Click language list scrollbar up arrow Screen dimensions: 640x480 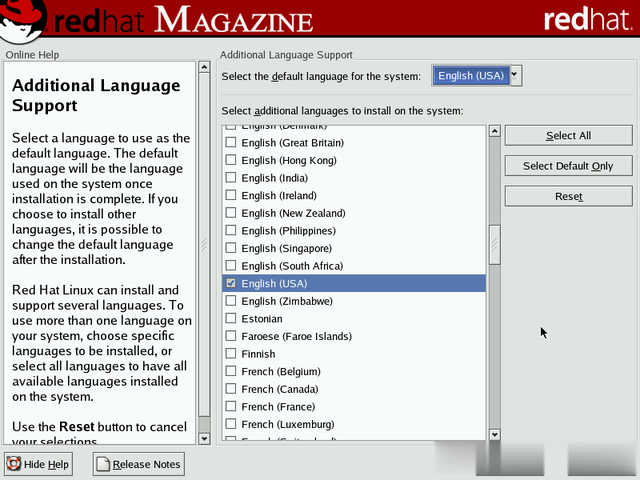(x=495, y=131)
